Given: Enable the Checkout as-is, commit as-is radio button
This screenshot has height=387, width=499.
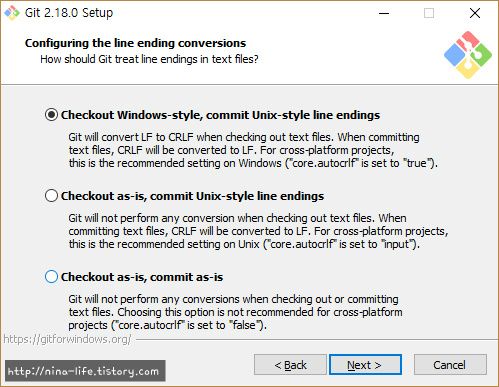Looking at the screenshot, I should (51, 277).
